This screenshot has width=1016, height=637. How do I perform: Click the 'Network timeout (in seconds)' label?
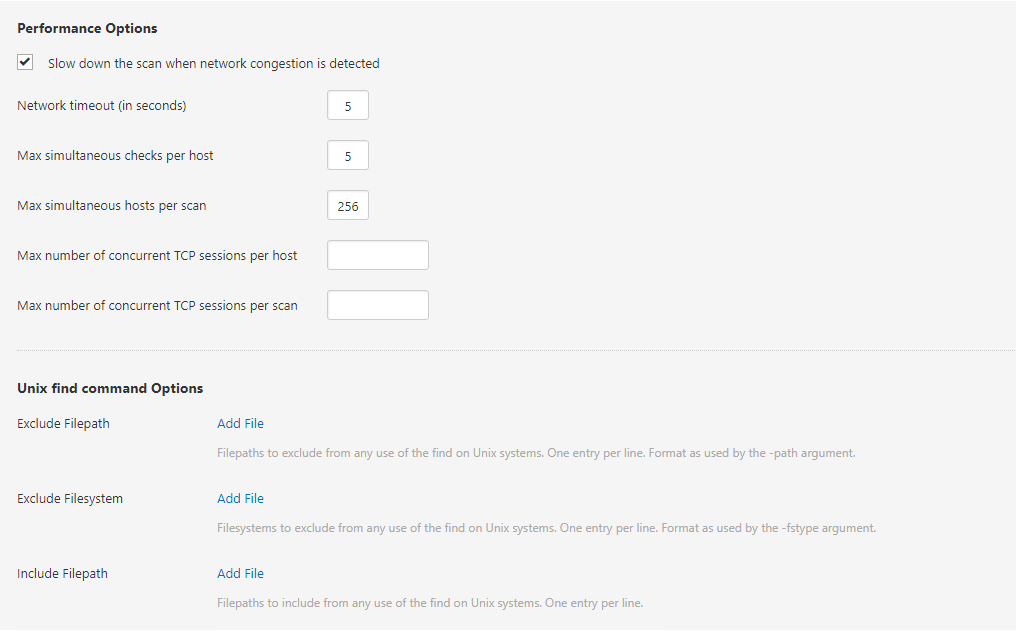click(x=102, y=106)
